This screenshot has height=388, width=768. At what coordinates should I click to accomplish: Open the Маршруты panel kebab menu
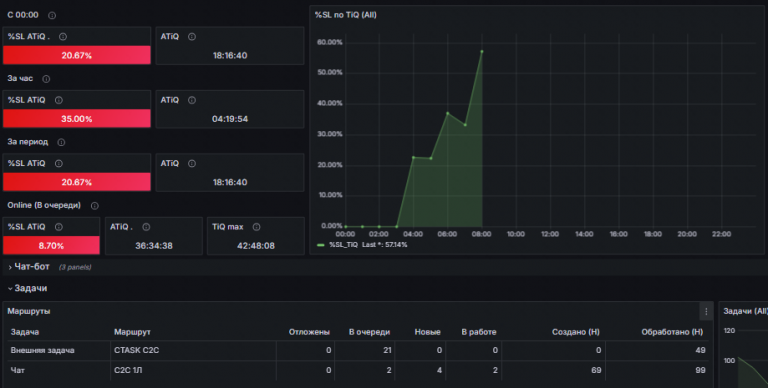click(706, 312)
